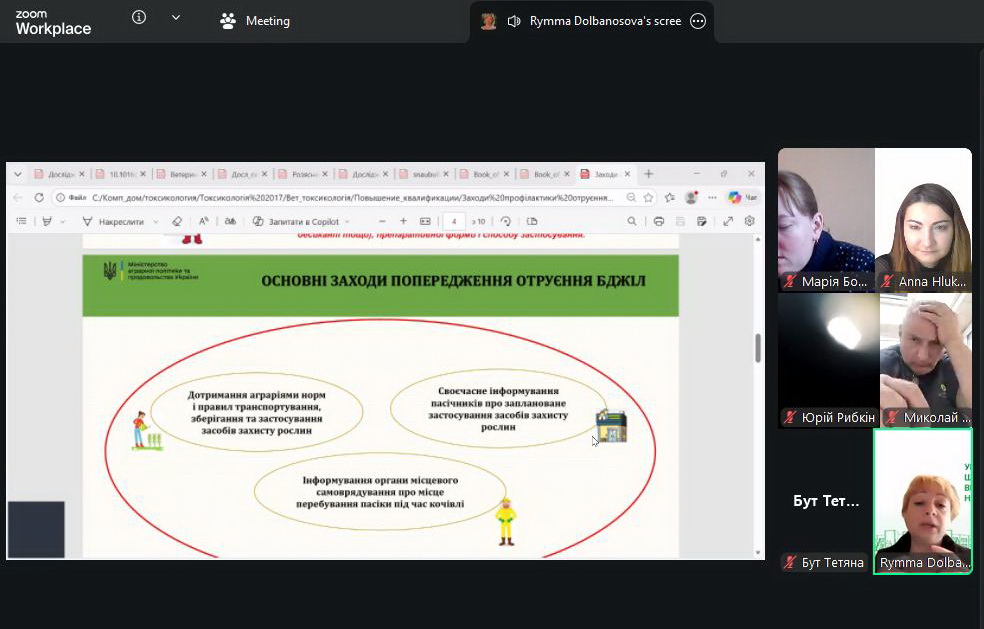Select the eraser tool in PDF toolbar

point(177,221)
